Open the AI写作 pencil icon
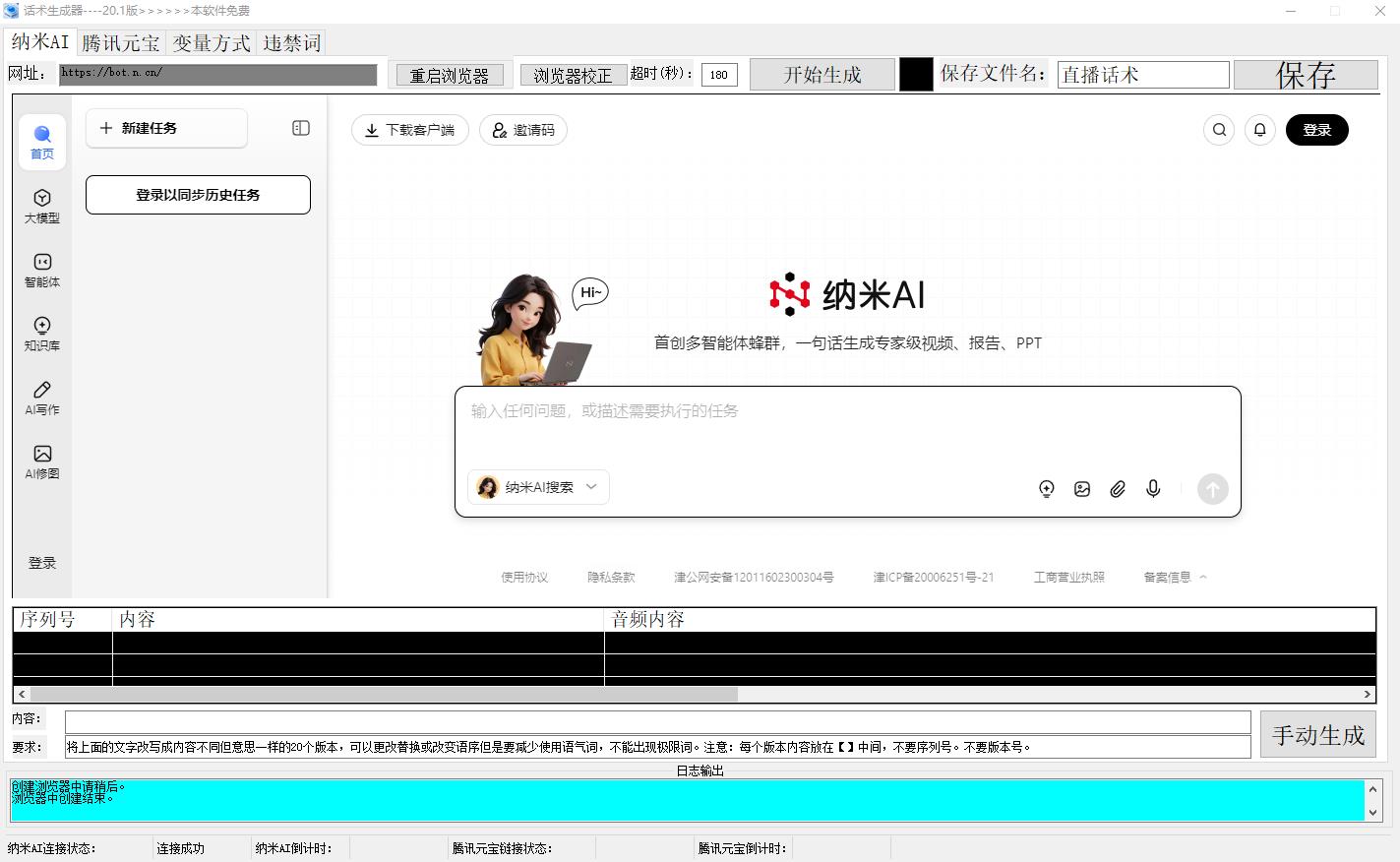 (42, 398)
